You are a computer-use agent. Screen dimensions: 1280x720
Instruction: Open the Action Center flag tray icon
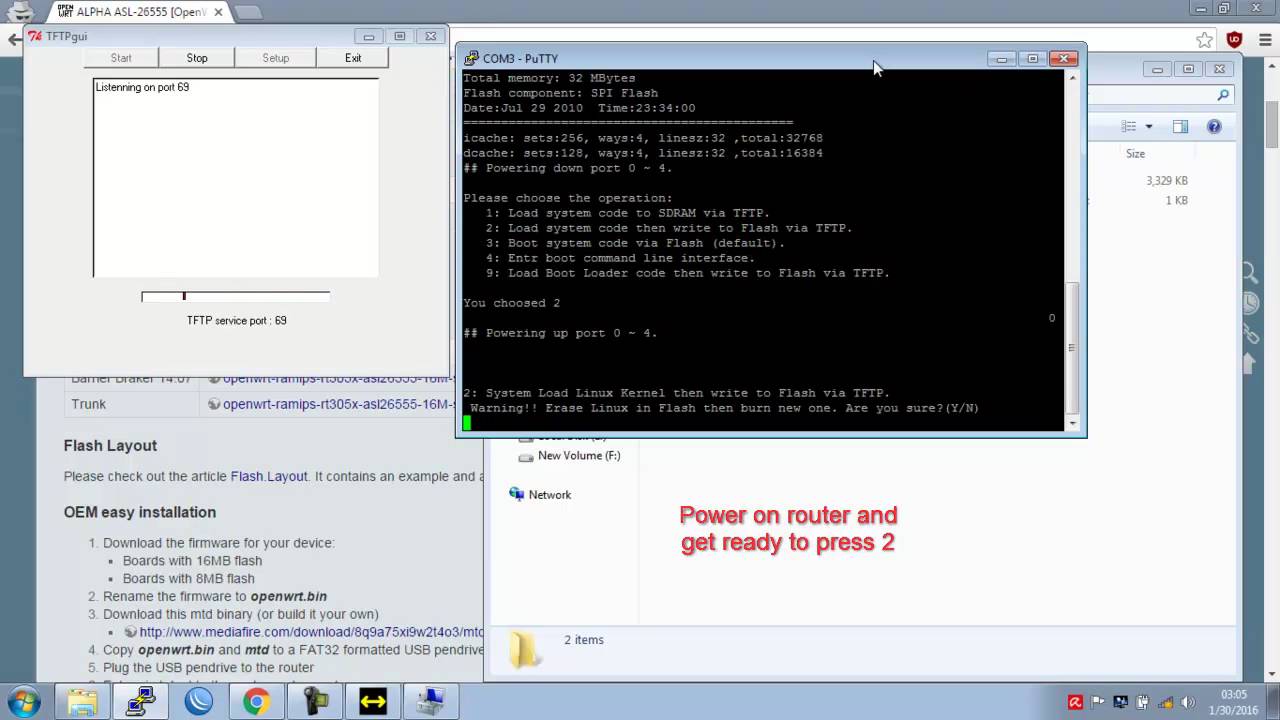pyautogui.click(x=1098, y=702)
